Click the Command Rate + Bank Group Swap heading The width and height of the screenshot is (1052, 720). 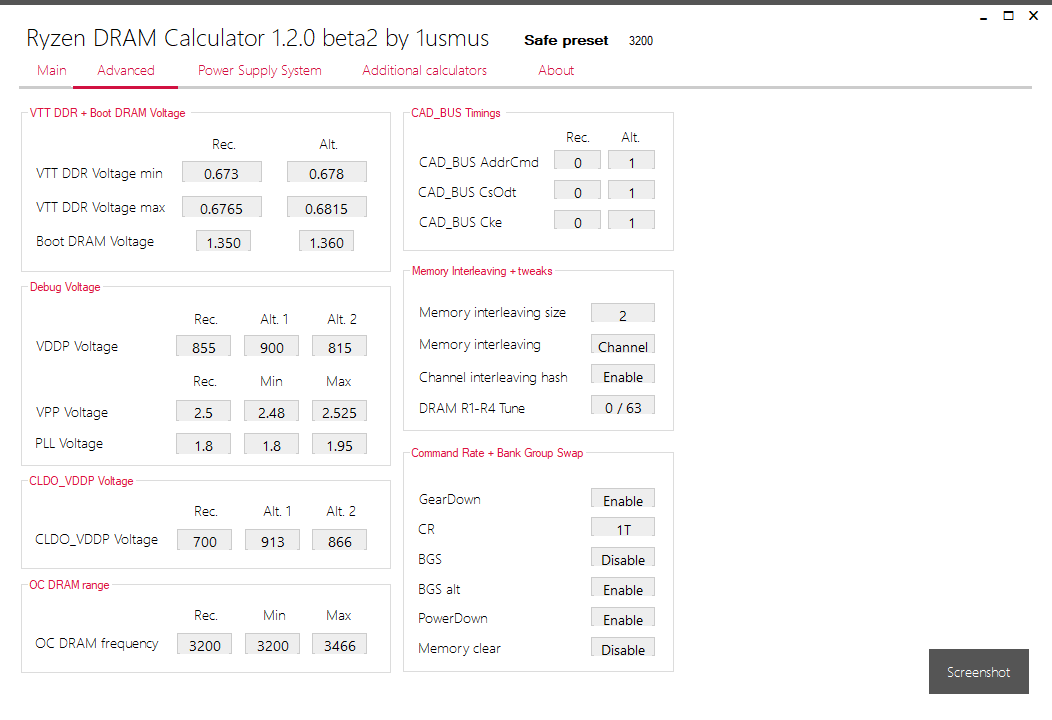tap(497, 453)
